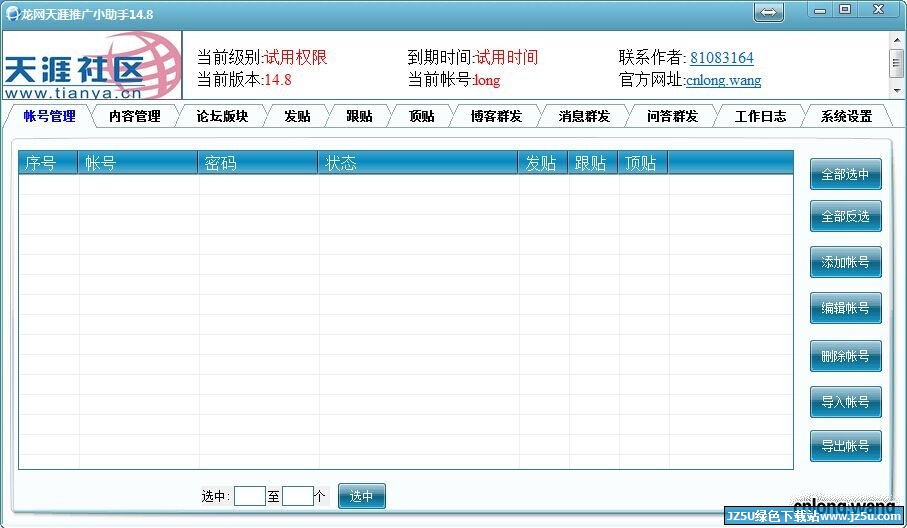
Task: Click 添加帐号 to add an account
Action: (x=846, y=262)
